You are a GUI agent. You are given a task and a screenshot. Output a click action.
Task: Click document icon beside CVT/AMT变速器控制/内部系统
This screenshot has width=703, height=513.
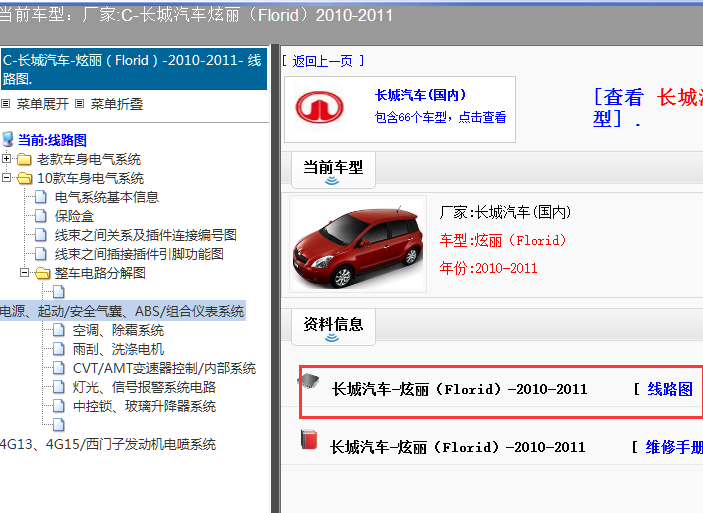(x=59, y=368)
